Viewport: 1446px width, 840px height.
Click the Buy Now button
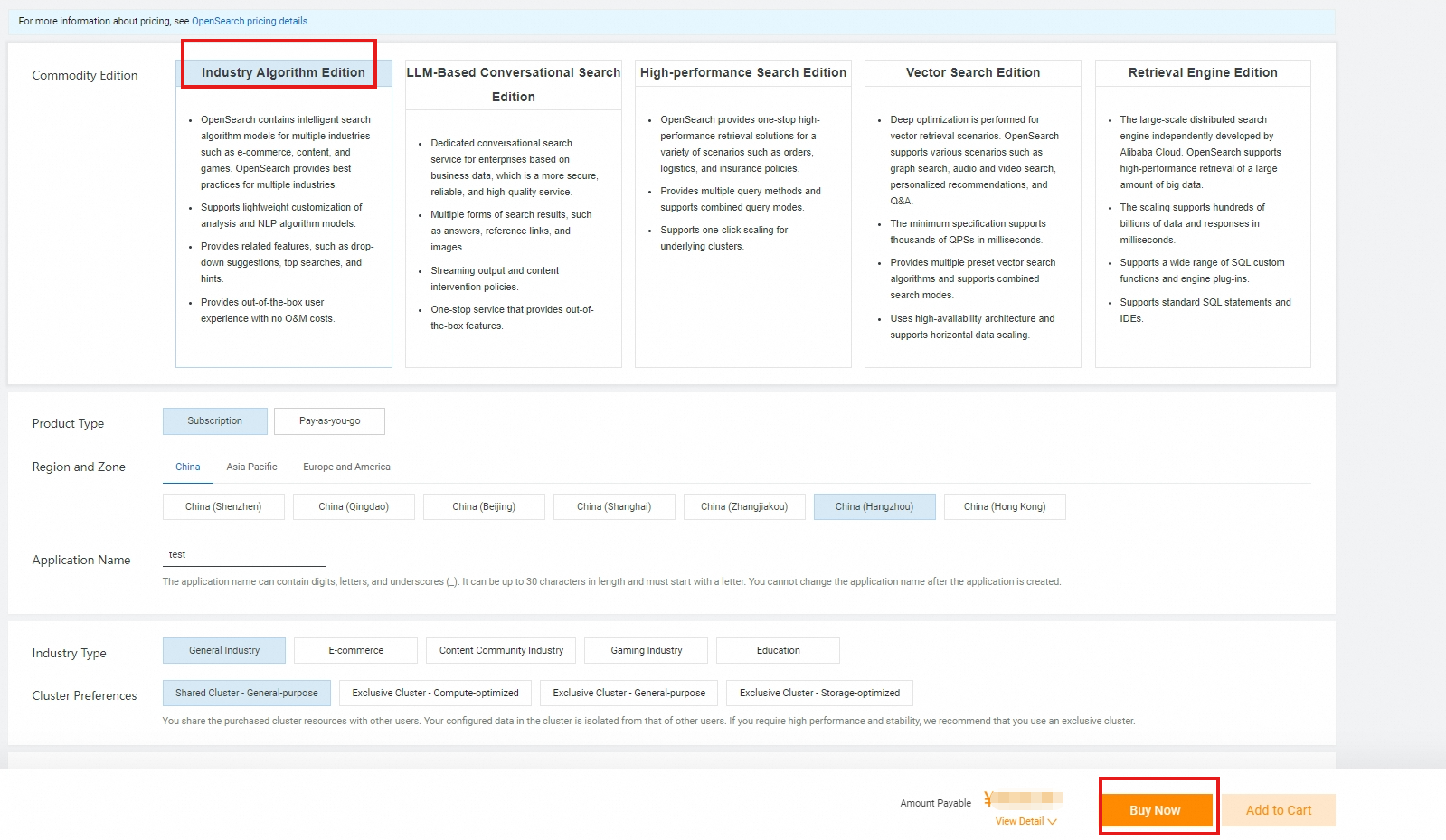tap(1158, 810)
